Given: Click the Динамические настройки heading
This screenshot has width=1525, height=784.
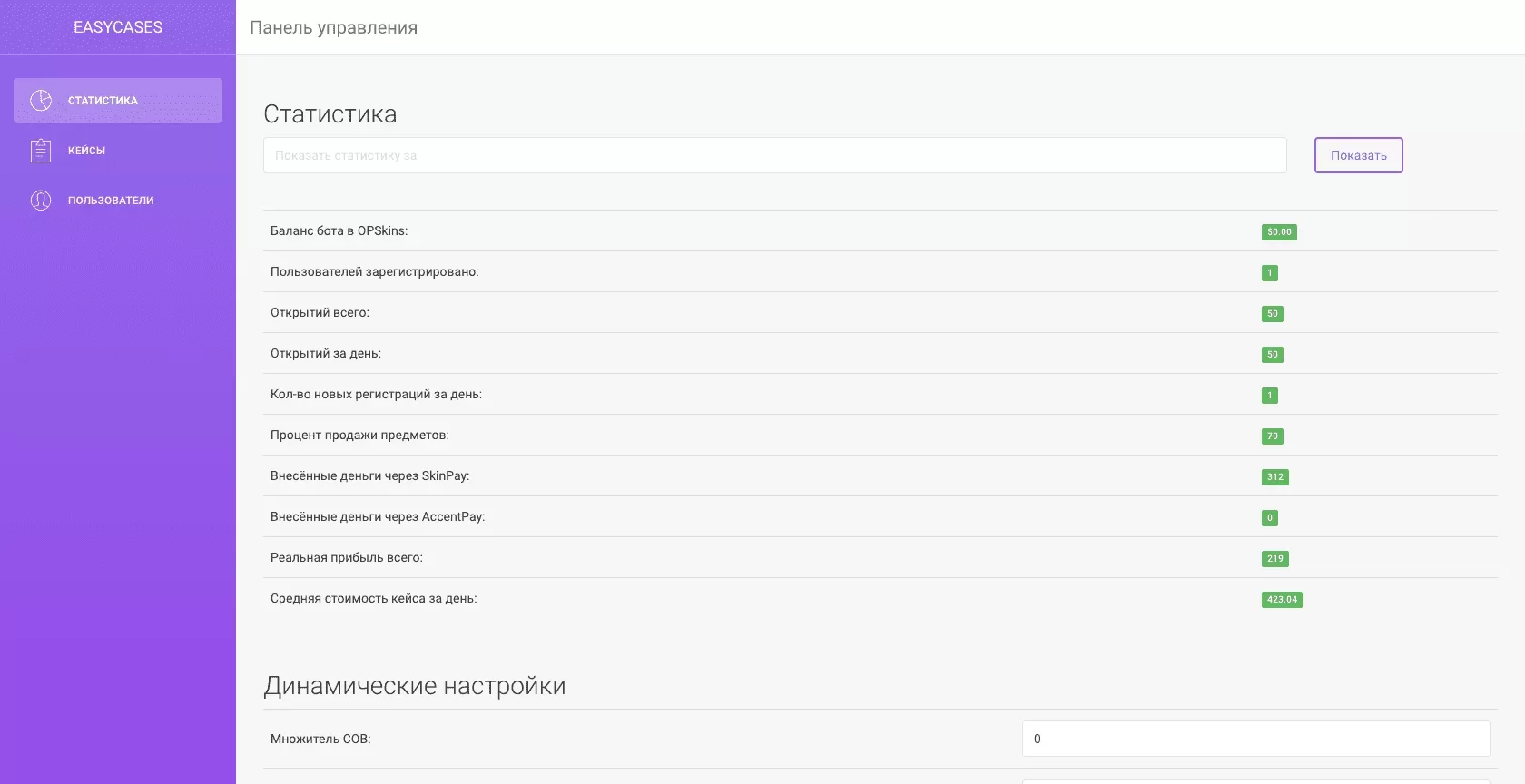Looking at the screenshot, I should [x=415, y=686].
